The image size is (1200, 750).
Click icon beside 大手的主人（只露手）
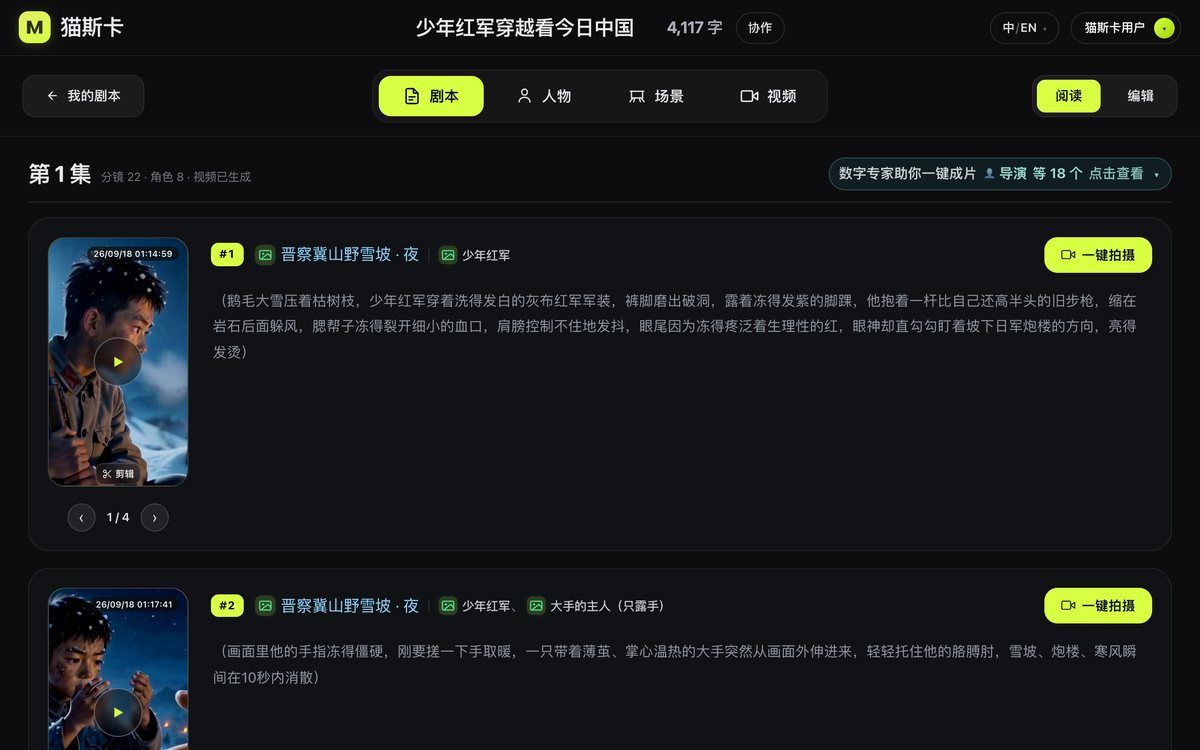click(x=536, y=606)
